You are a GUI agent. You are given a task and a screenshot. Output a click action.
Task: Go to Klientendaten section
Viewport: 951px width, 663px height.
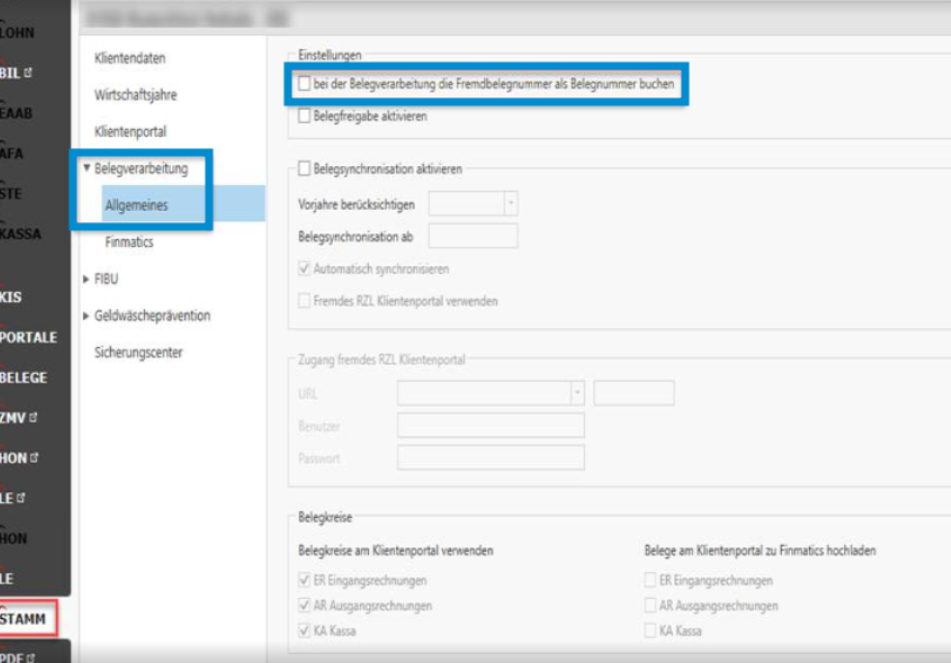pyautogui.click(x=129, y=59)
